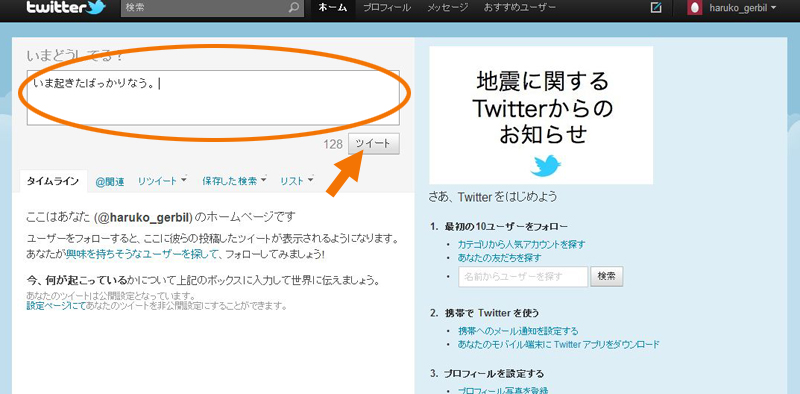Open the Twitter アプリをダウンロード link
This screenshot has width=800, height=394.
(x=559, y=344)
